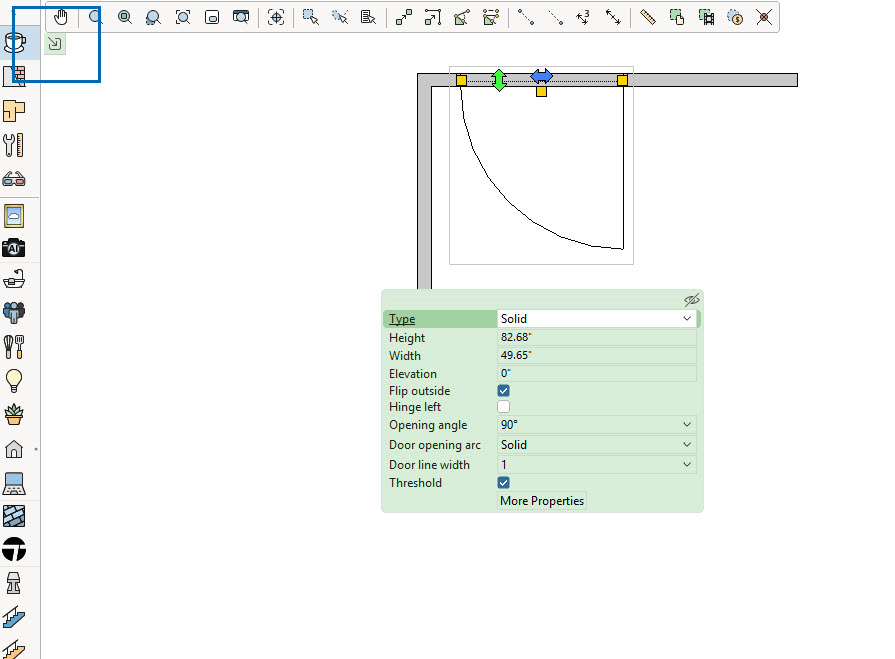Hide the door properties panel
This screenshot has height=659, width=895.
pos(691,300)
